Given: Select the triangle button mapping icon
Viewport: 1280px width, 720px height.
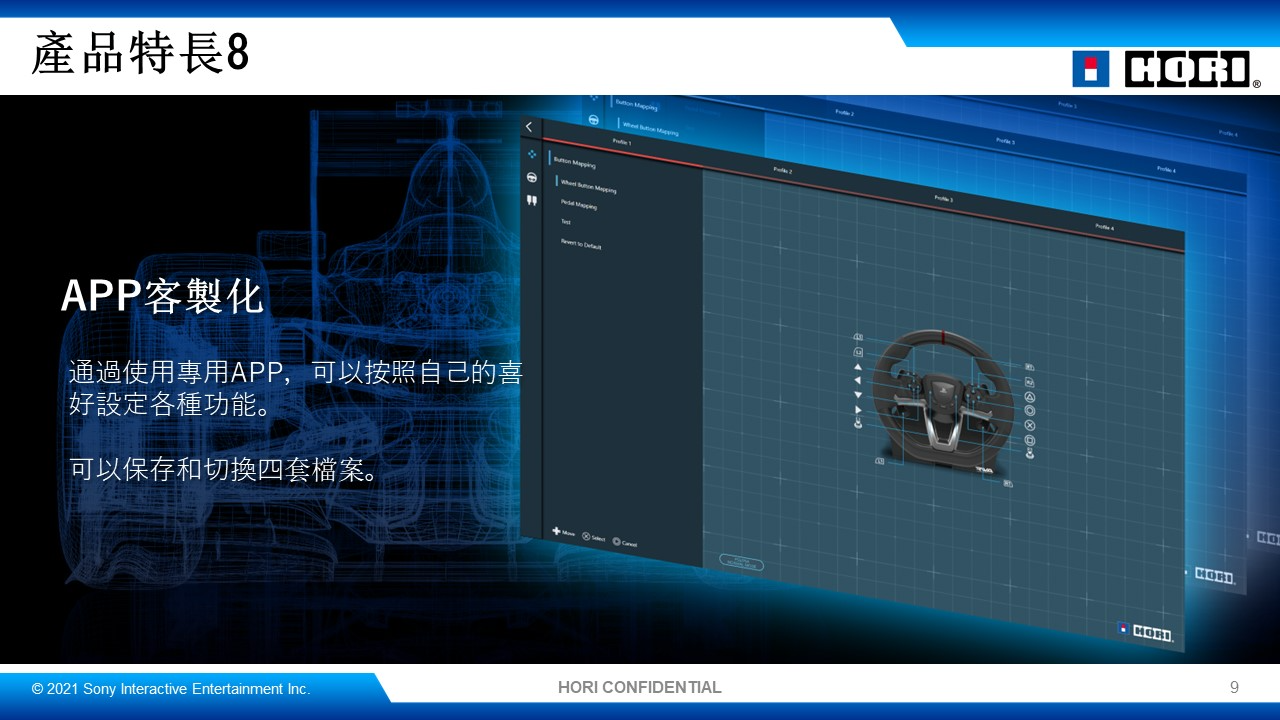Looking at the screenshot, I should [x=1030, y=396].
